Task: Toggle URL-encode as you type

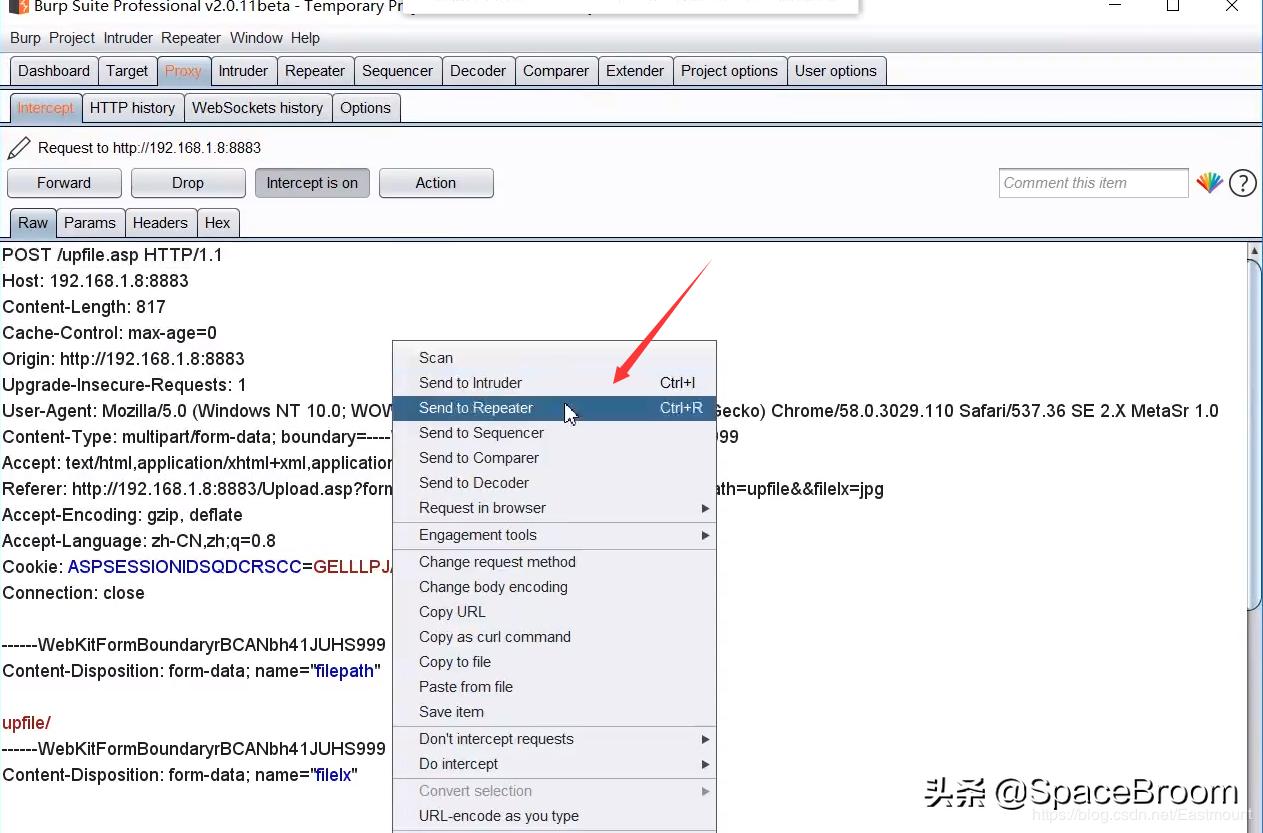Action: click(x=555, y=816)
